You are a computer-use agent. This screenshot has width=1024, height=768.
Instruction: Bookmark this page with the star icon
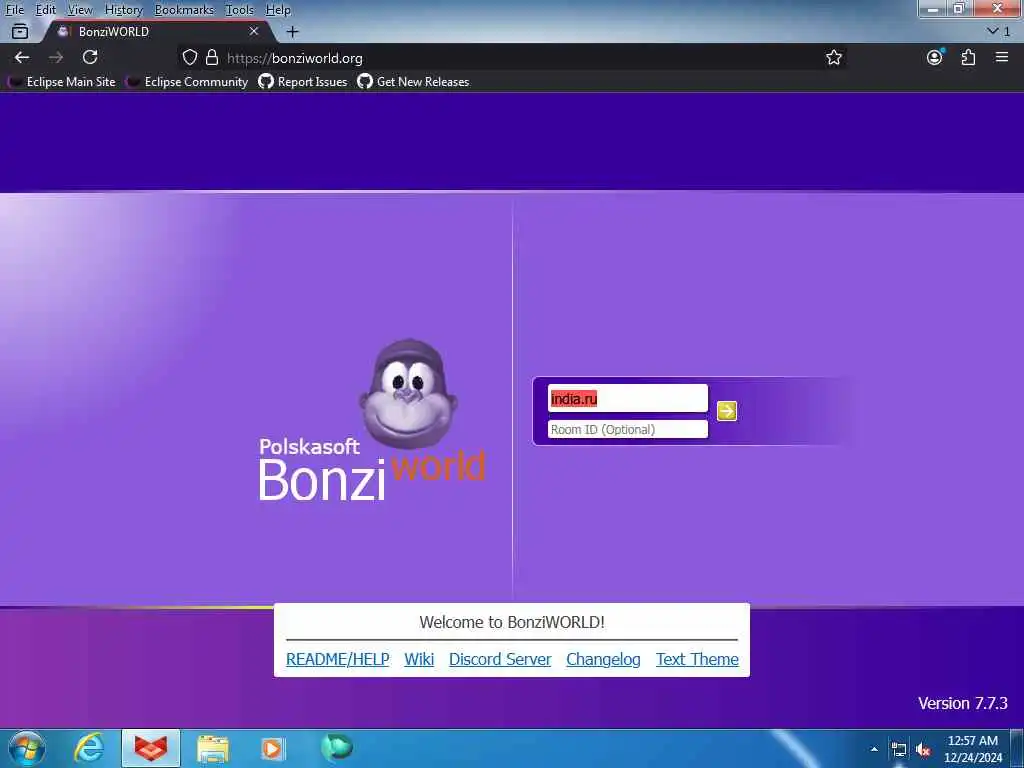coord(833,57)
